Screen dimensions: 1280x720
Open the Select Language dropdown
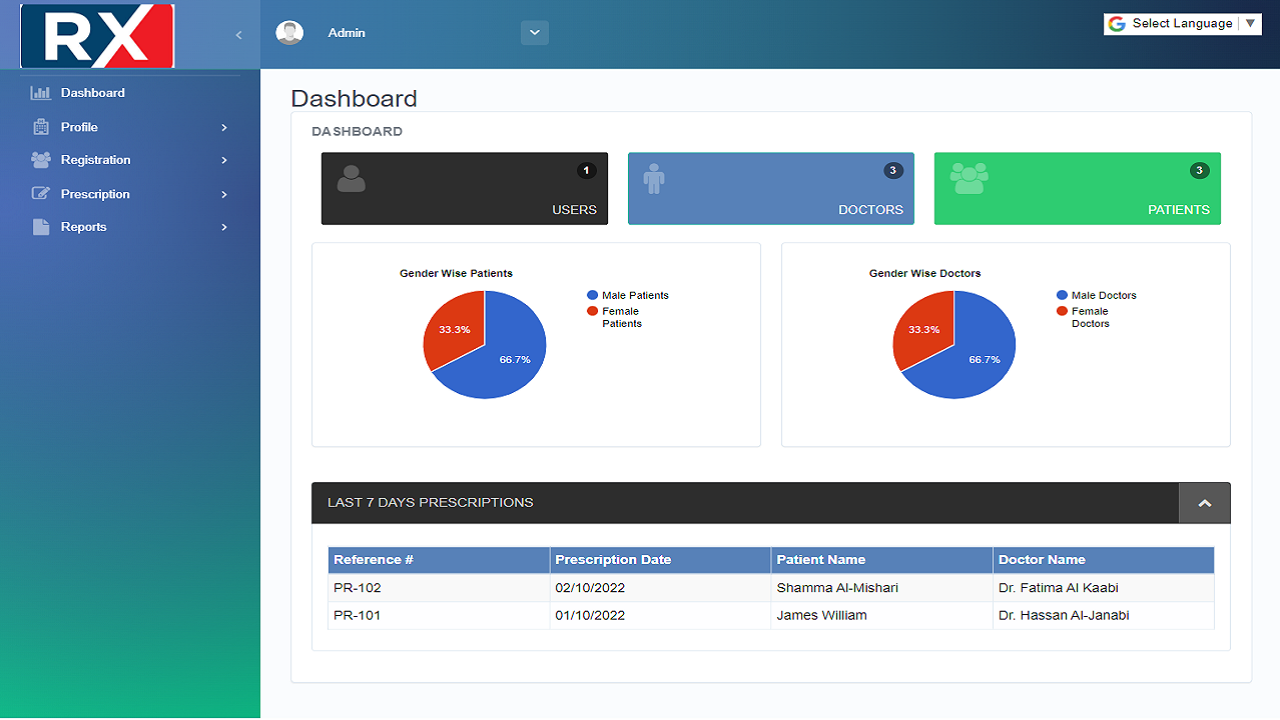tap(1182, 23)
